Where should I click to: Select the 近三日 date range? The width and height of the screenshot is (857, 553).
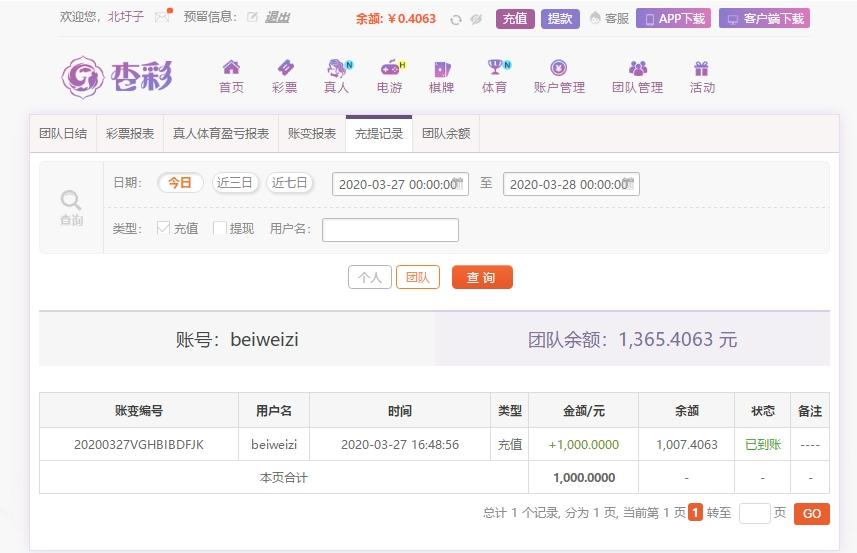point(235,183)
